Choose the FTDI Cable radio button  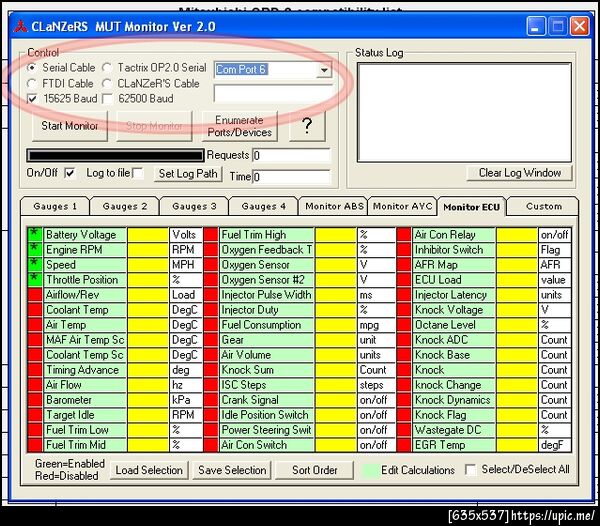(32, 83)
